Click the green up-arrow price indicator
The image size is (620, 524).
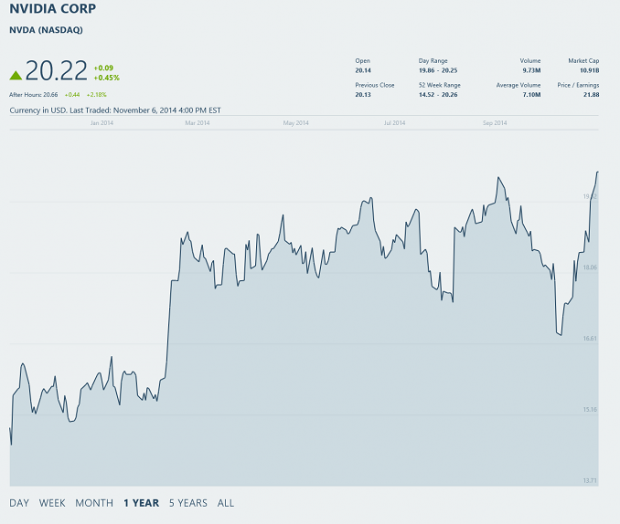[x=15, y=75]
